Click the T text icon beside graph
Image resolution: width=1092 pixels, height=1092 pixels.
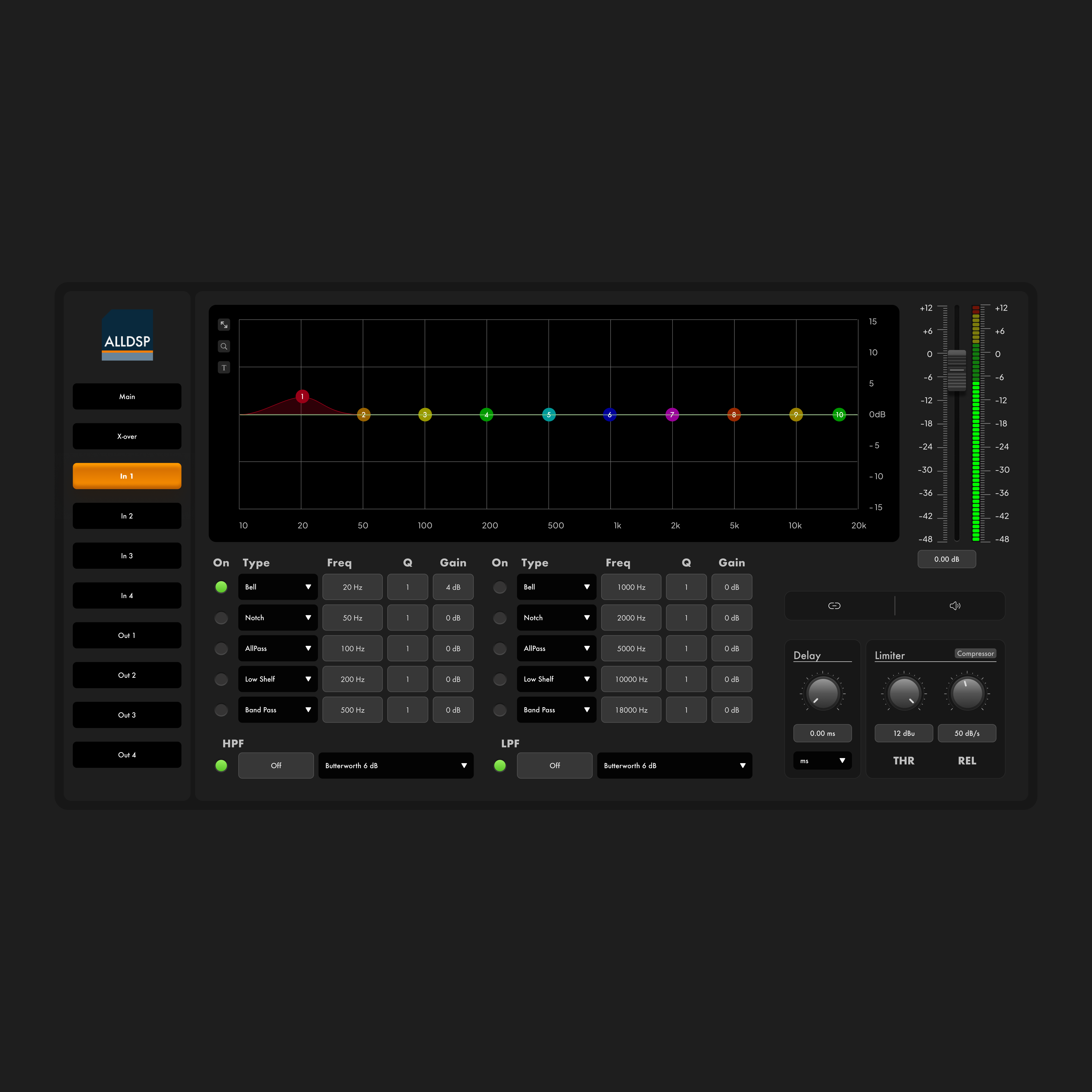click(x=224, y=367)
